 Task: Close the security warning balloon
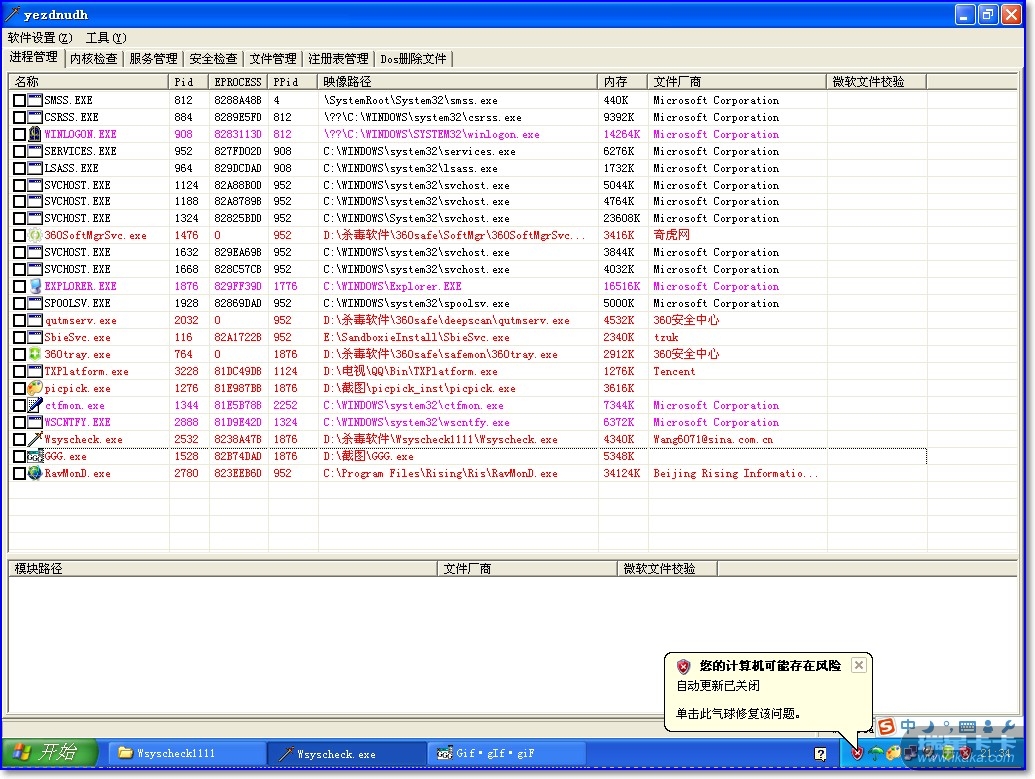[858, 665]
